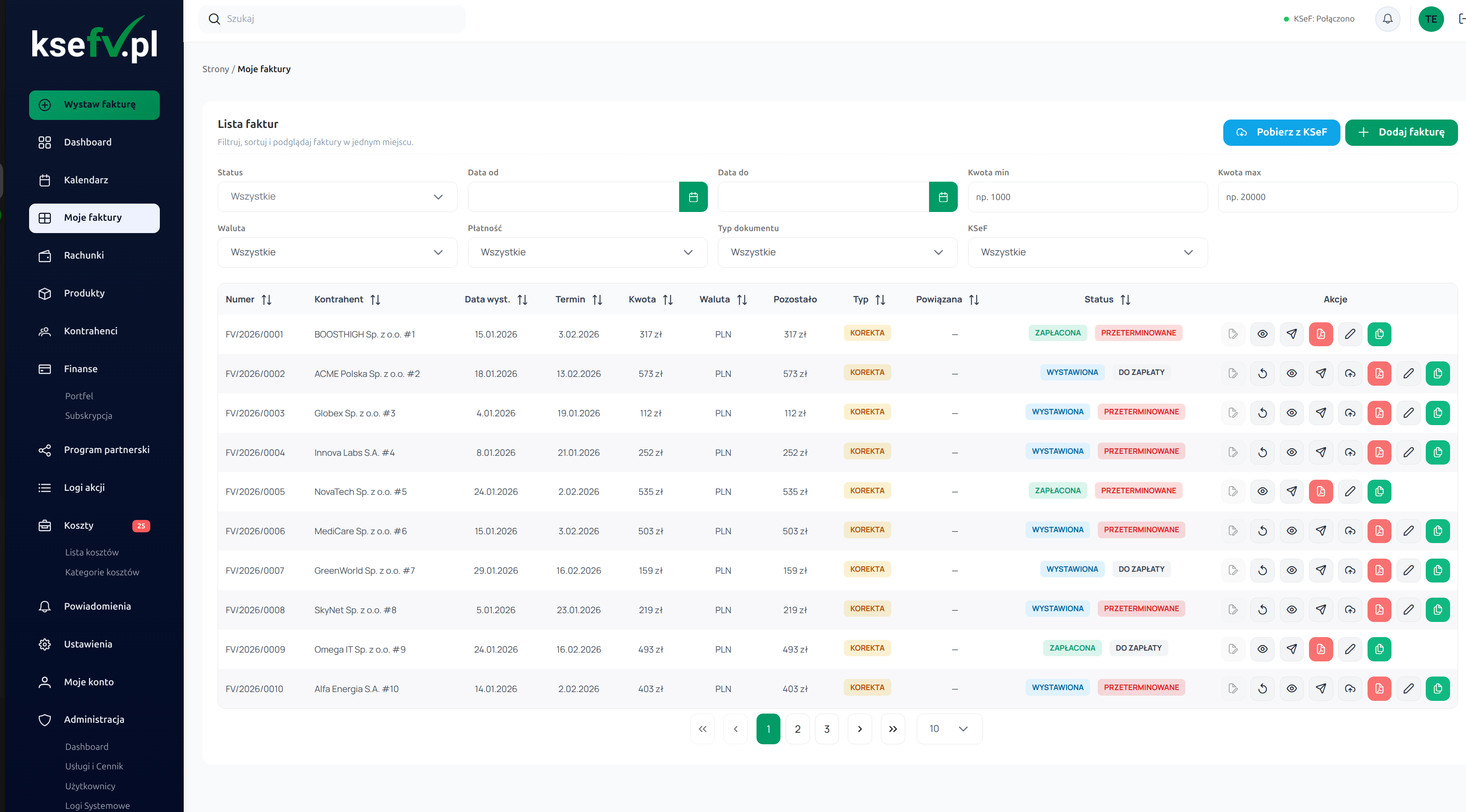Duplicate invoice FV/2026/0002 using green copy icon

point(1438,374)
